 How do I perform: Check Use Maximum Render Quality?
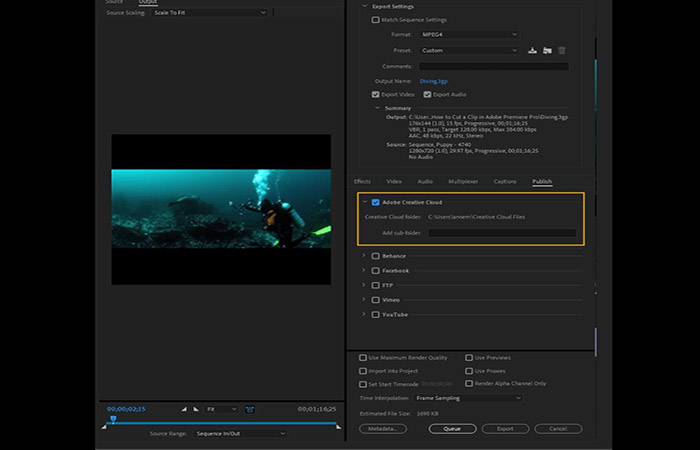pyautogui.click(x=363, y=358)
